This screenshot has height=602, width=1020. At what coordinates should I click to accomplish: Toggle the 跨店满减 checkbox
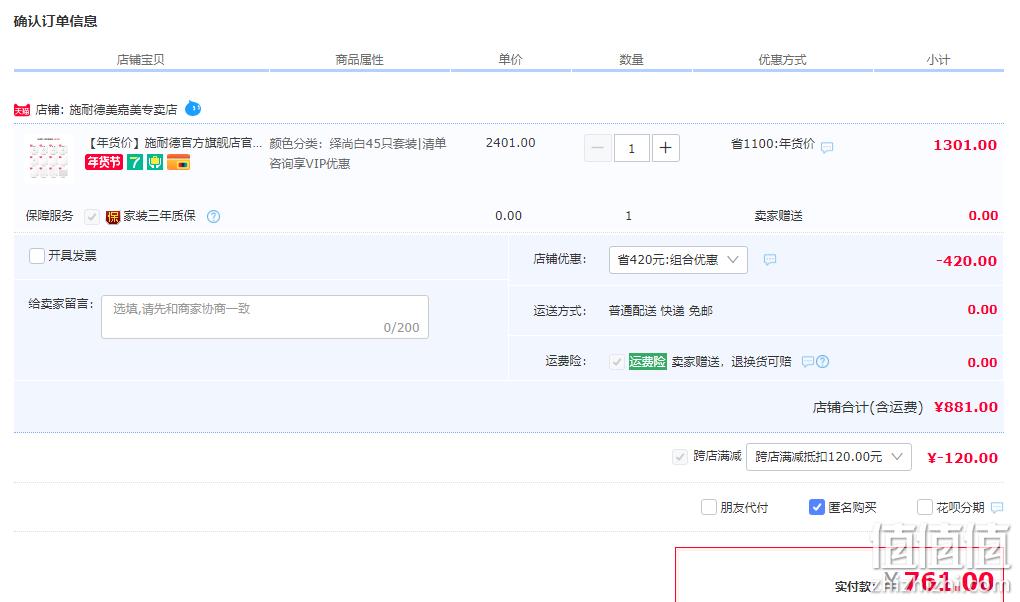[x=680, y=457]
